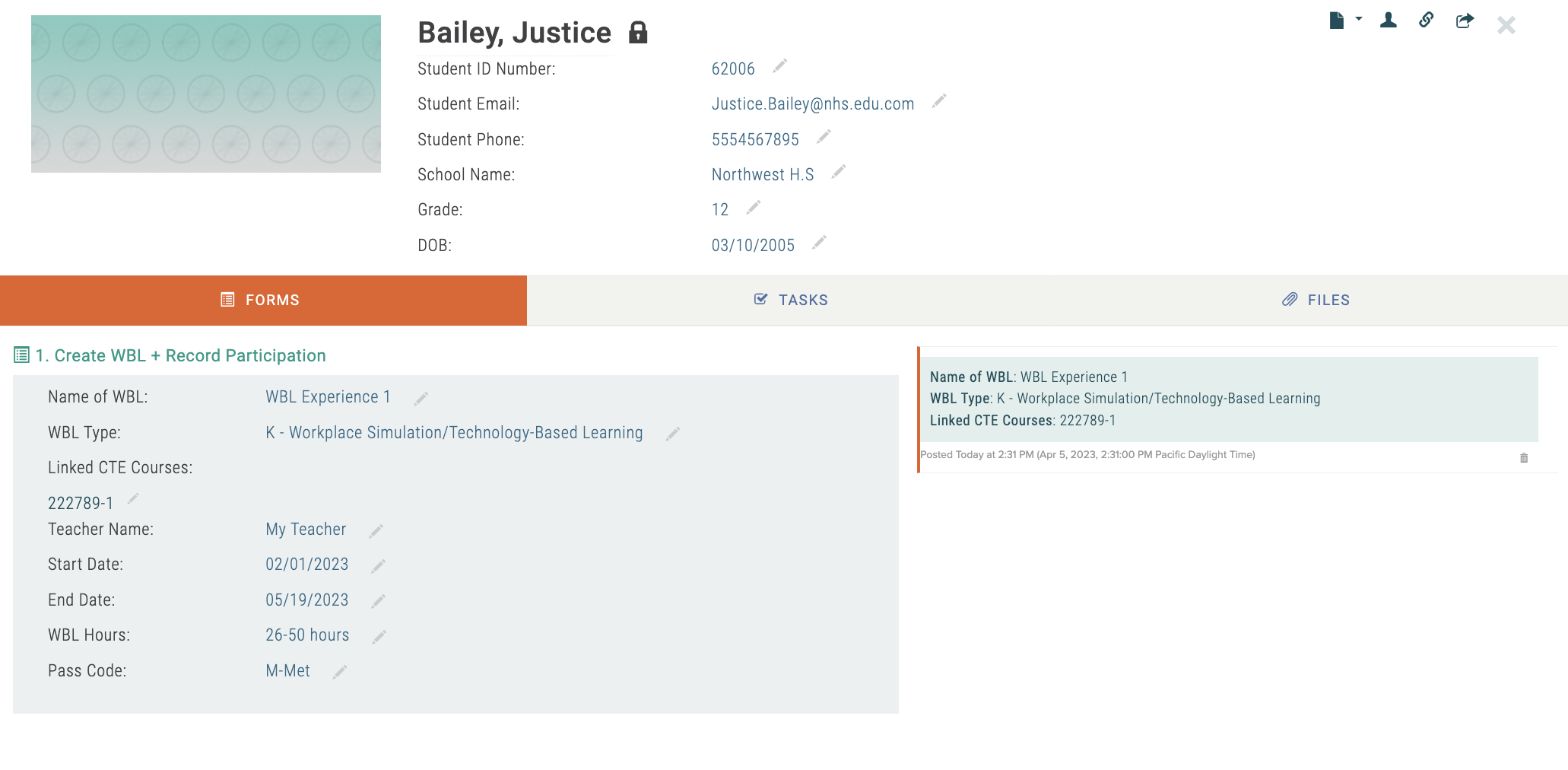Click the Posted Today at 2:31 PM timestamp
Screen dimensions: 1568x770
tap(1087, 455)
